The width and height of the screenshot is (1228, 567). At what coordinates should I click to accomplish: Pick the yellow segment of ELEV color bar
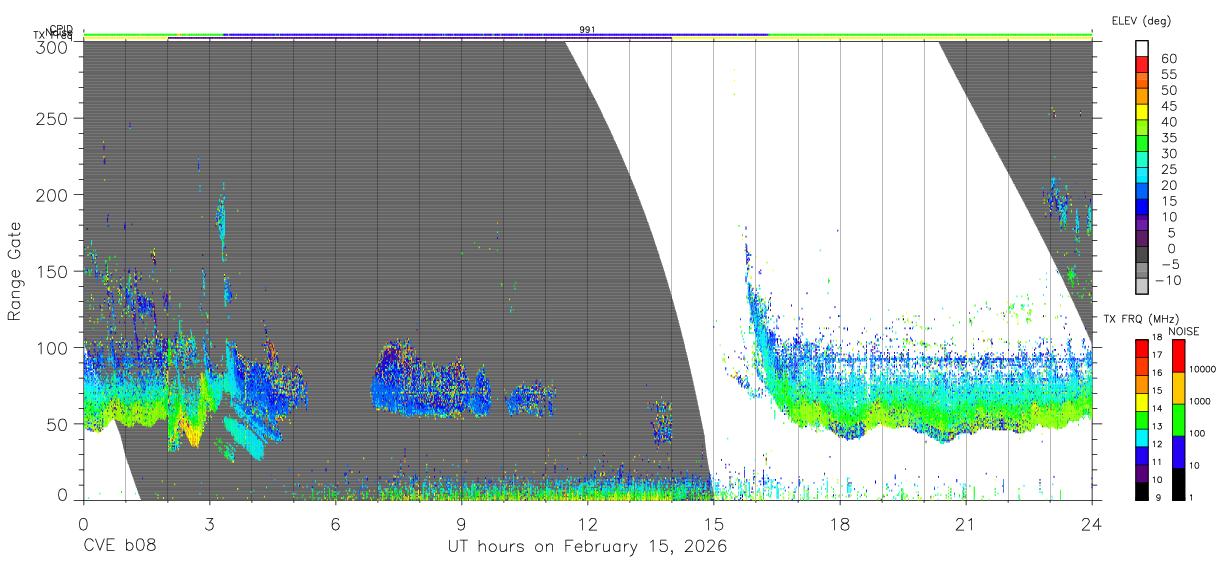(1142, 112)
